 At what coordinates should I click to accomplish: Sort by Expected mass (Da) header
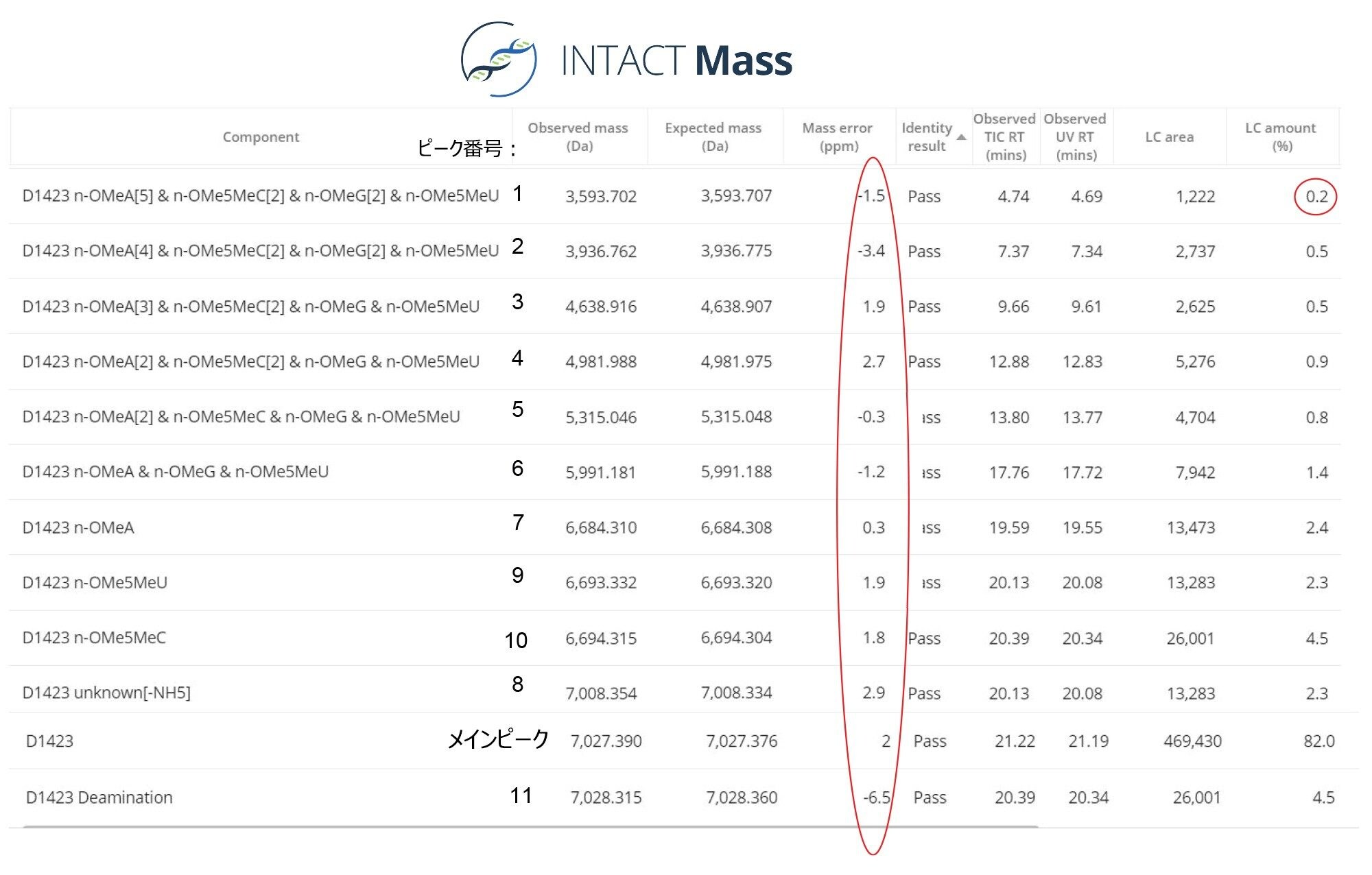(x=713, y=136)
